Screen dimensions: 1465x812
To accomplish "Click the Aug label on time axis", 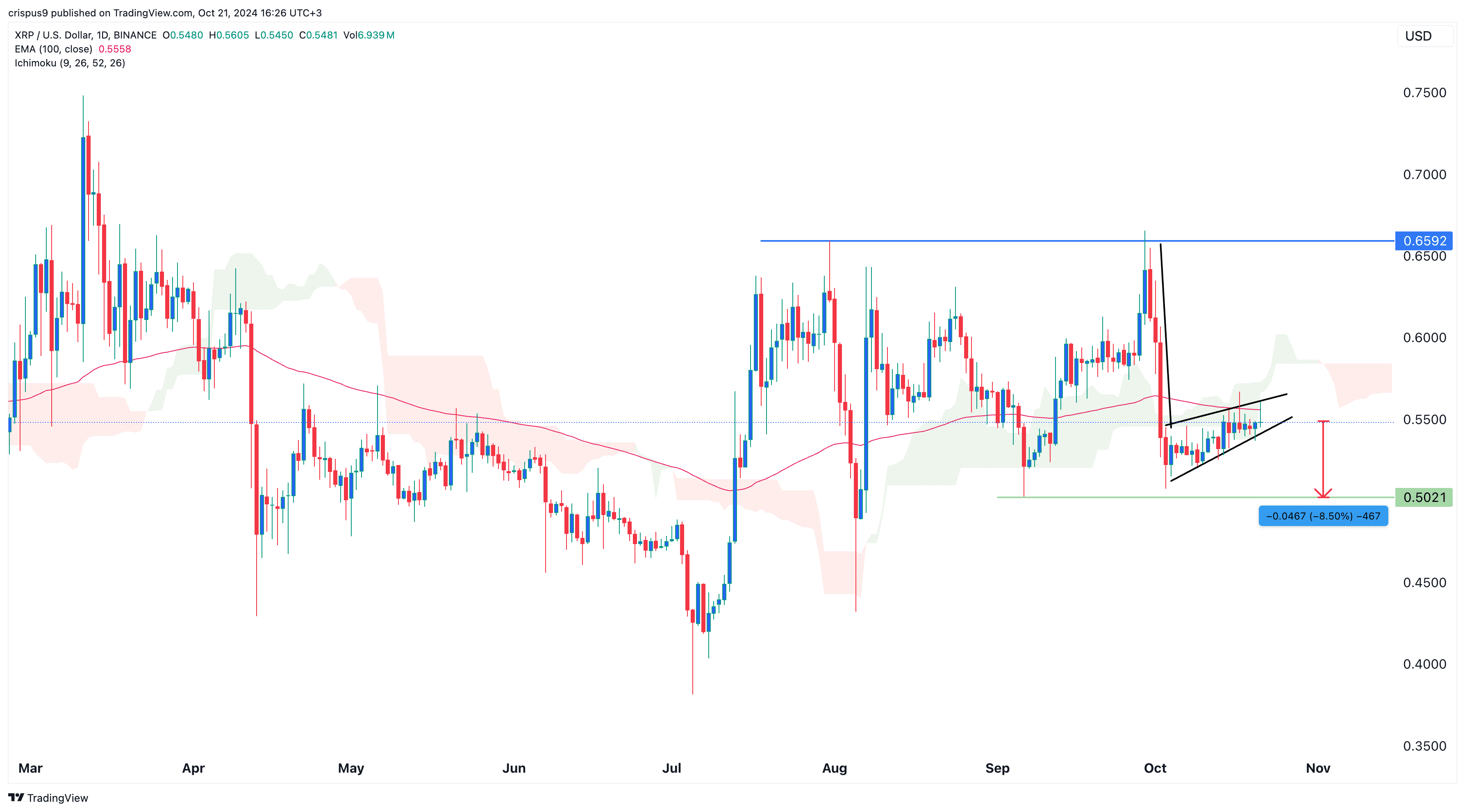I will click(834, 768).
